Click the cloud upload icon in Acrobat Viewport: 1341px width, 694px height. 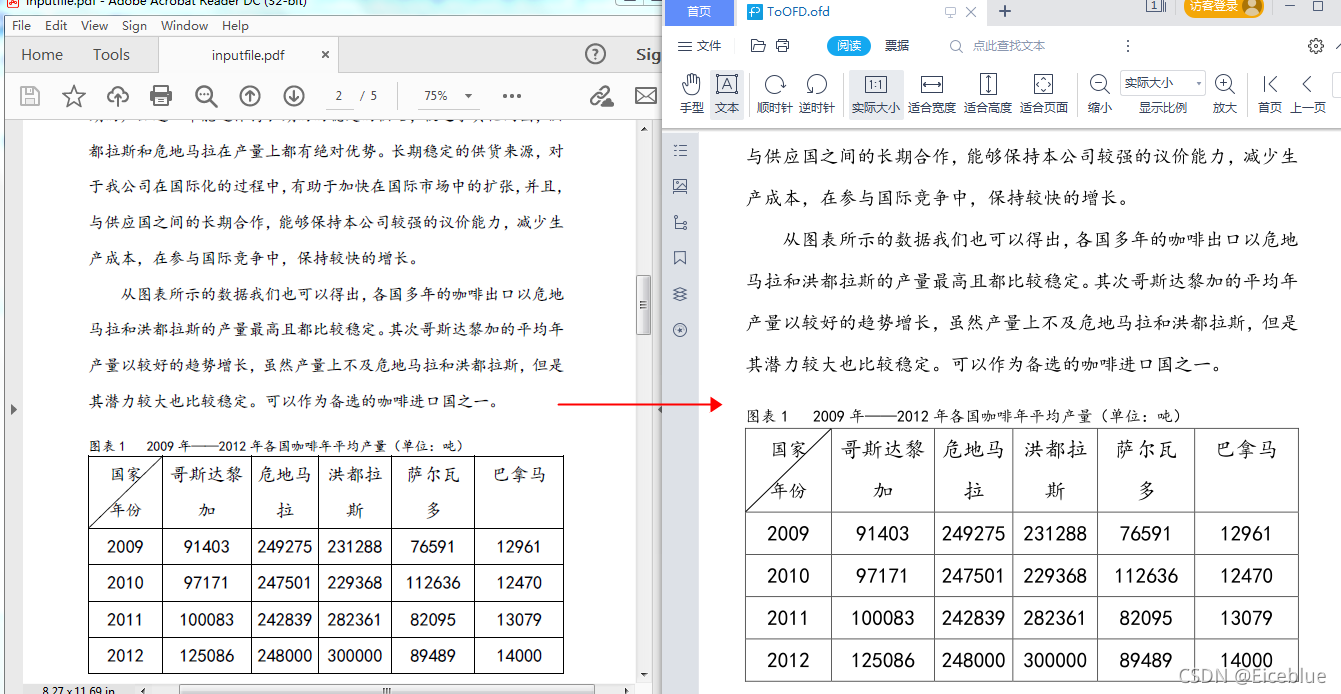click(x=118, y=96)
